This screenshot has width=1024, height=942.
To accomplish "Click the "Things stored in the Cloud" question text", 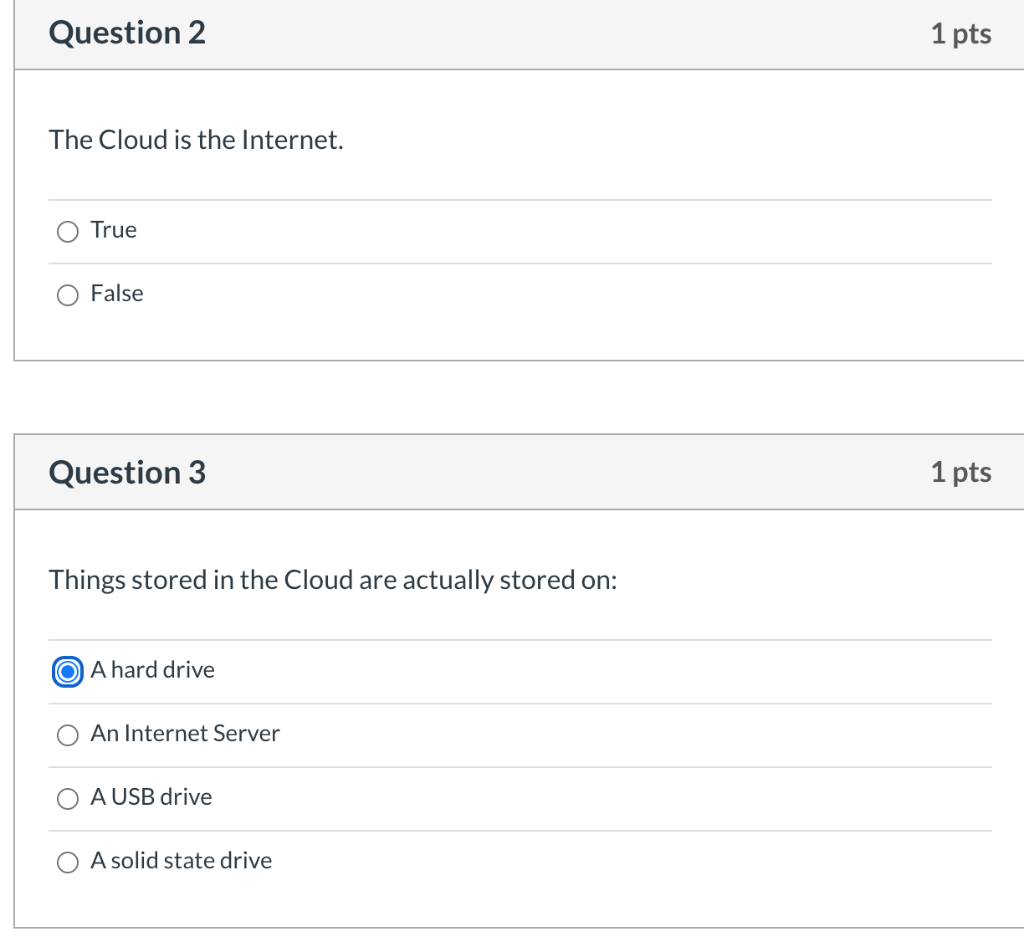I will coord(332,580).
